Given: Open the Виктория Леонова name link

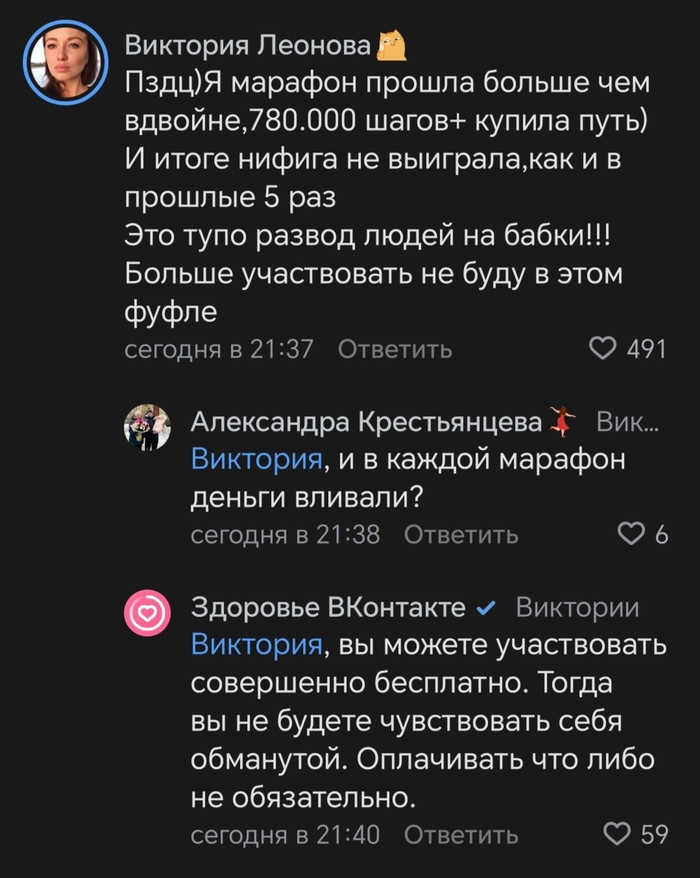Looking at the screenshot, I should pos(249,45).
